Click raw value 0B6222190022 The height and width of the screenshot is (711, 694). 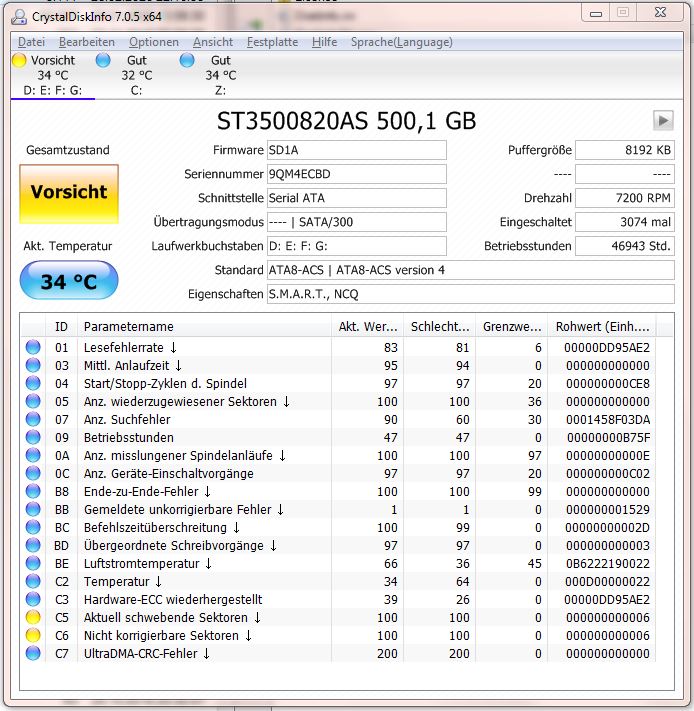607,564
